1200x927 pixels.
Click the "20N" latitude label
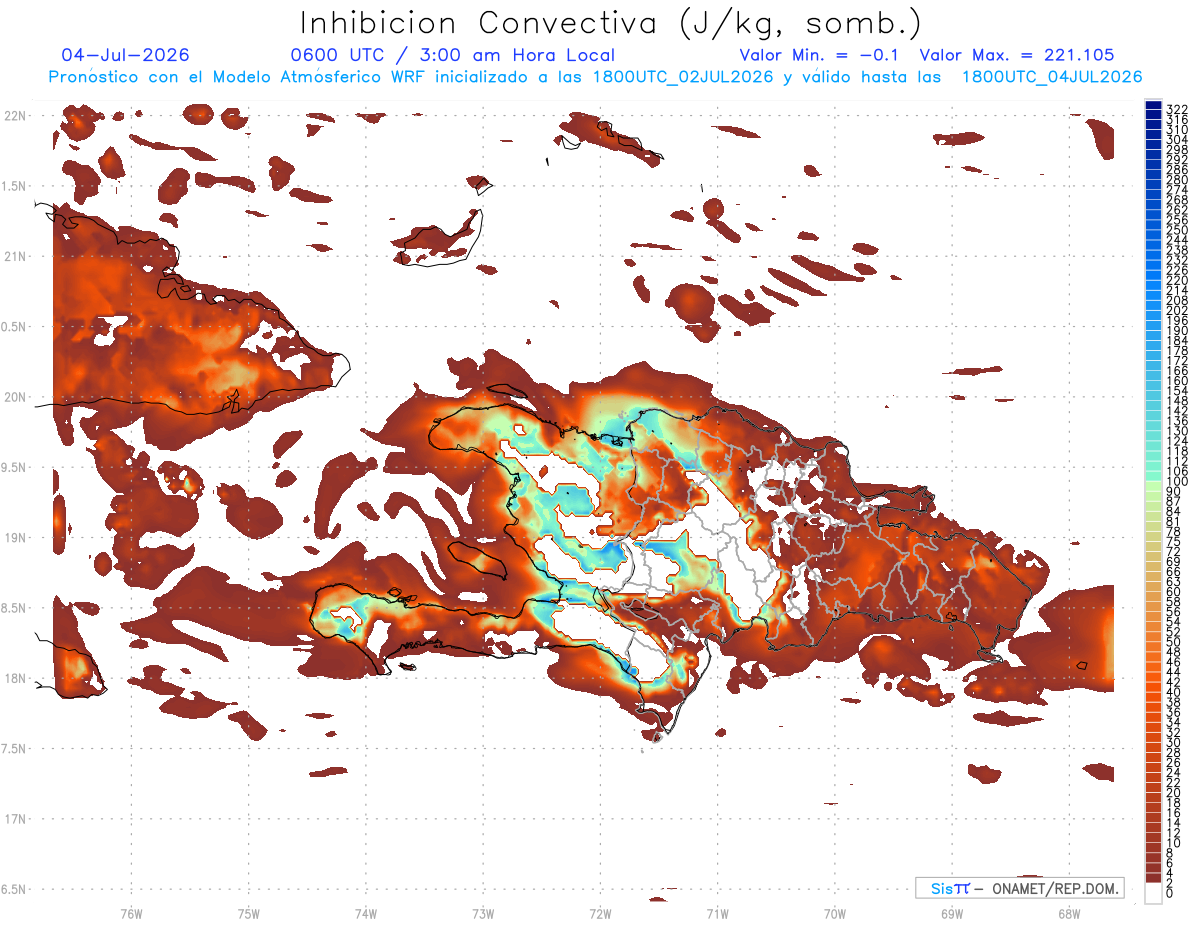click(x=15, y=397)
